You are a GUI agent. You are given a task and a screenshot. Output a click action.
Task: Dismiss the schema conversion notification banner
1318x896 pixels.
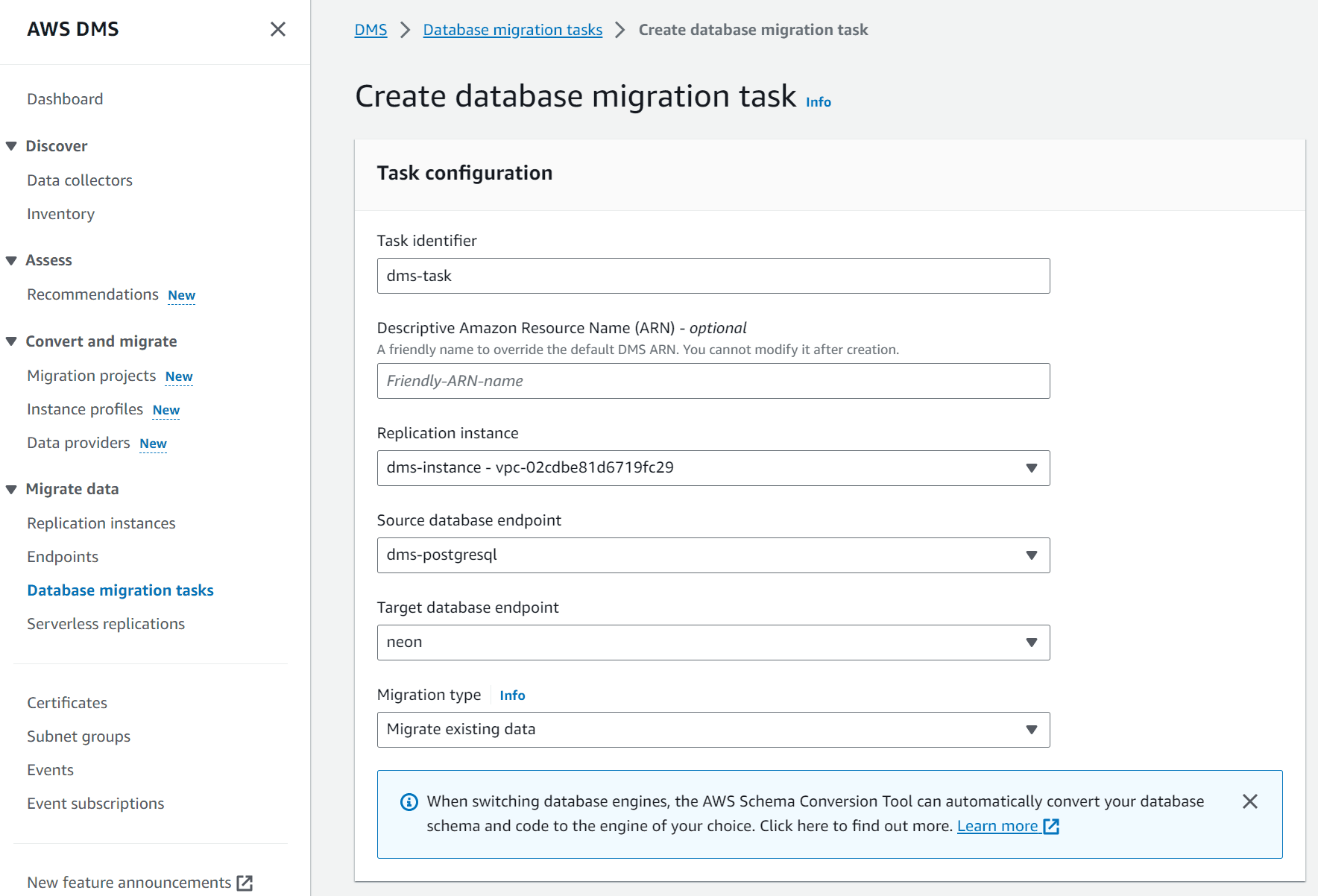coord(1251,801)
